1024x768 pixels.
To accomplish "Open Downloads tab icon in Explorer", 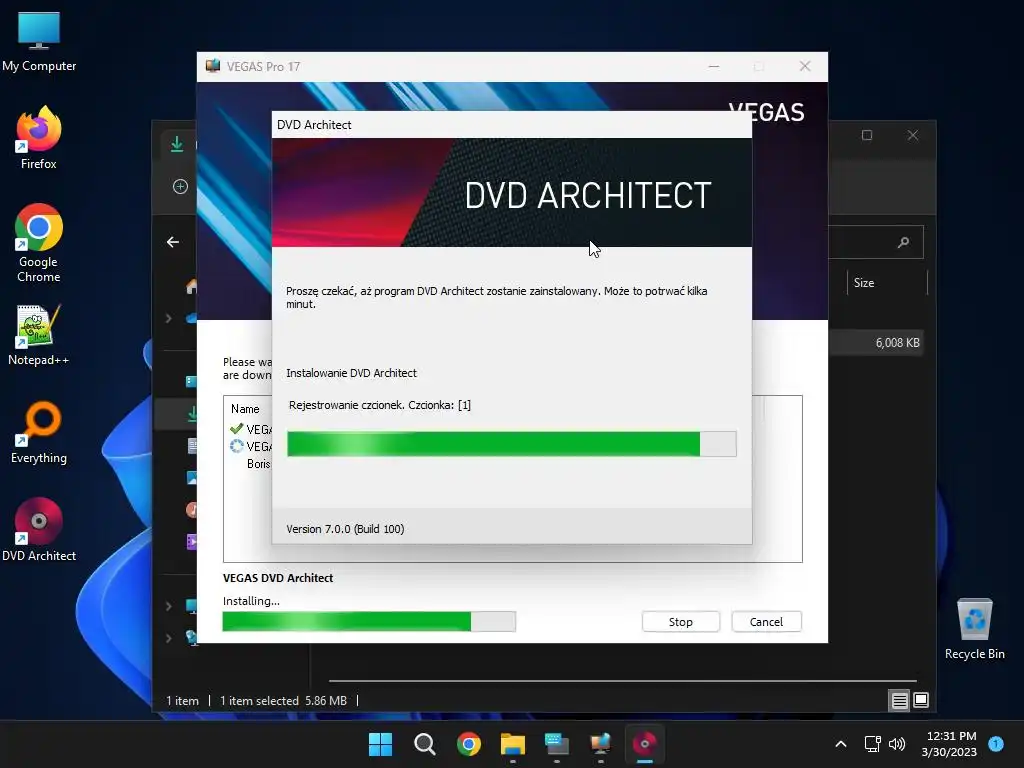I will tap(176, 144).
